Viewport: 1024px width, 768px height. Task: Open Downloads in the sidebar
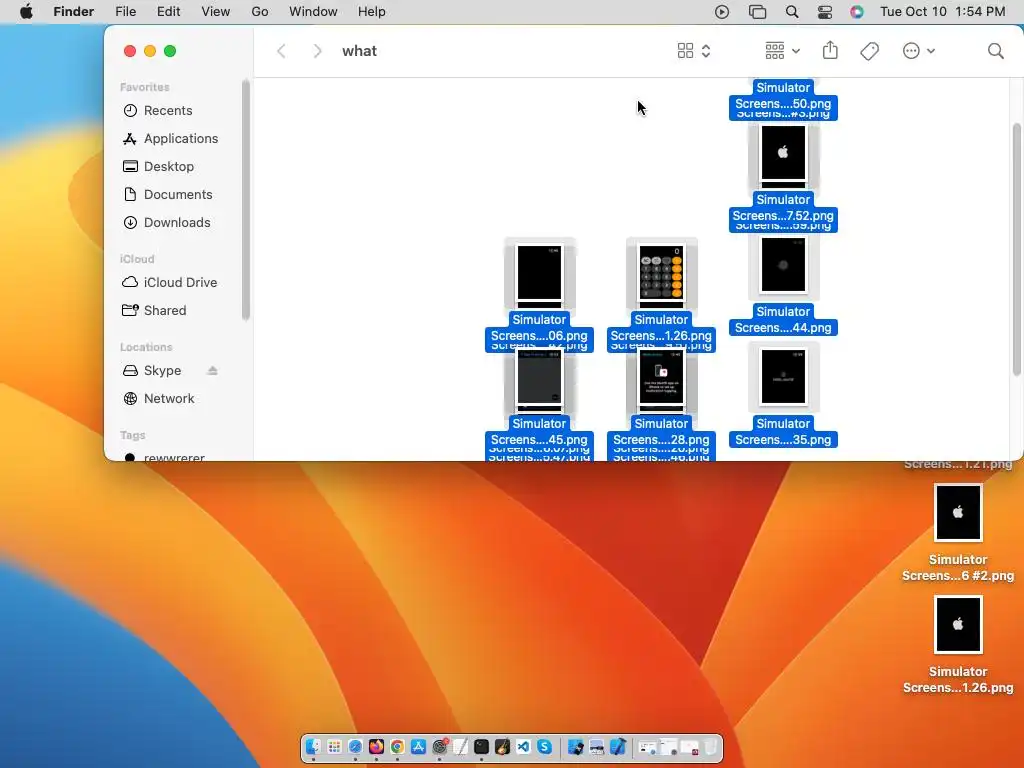tap(177, 223)
